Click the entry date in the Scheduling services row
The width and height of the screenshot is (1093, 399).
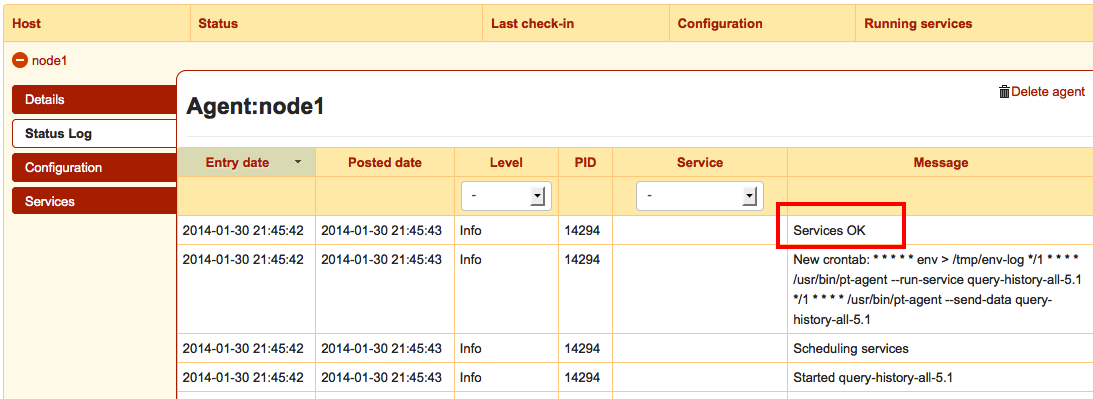coord(243,348)
